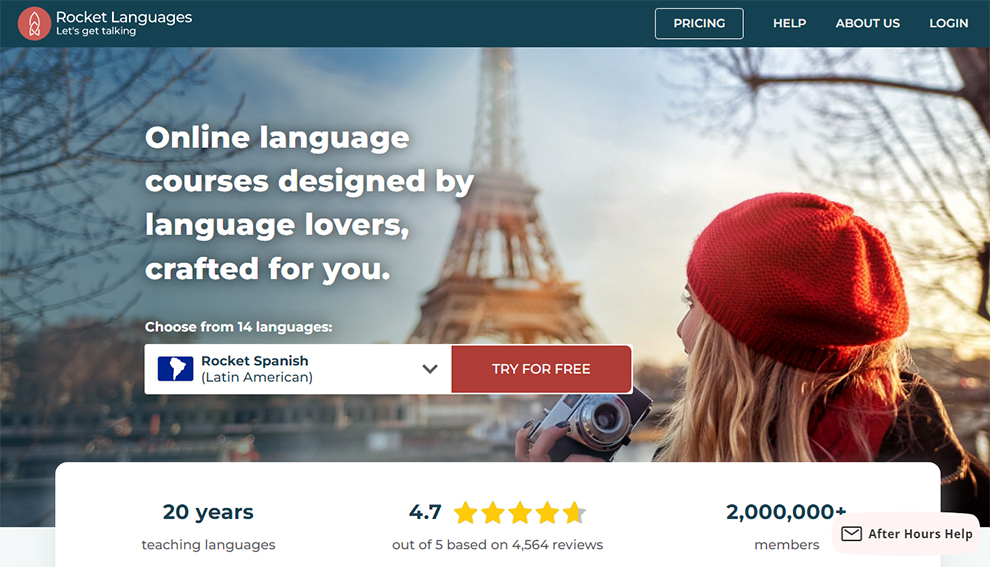
Task: Select the LOGIN link
Action: tap(948, 23)
